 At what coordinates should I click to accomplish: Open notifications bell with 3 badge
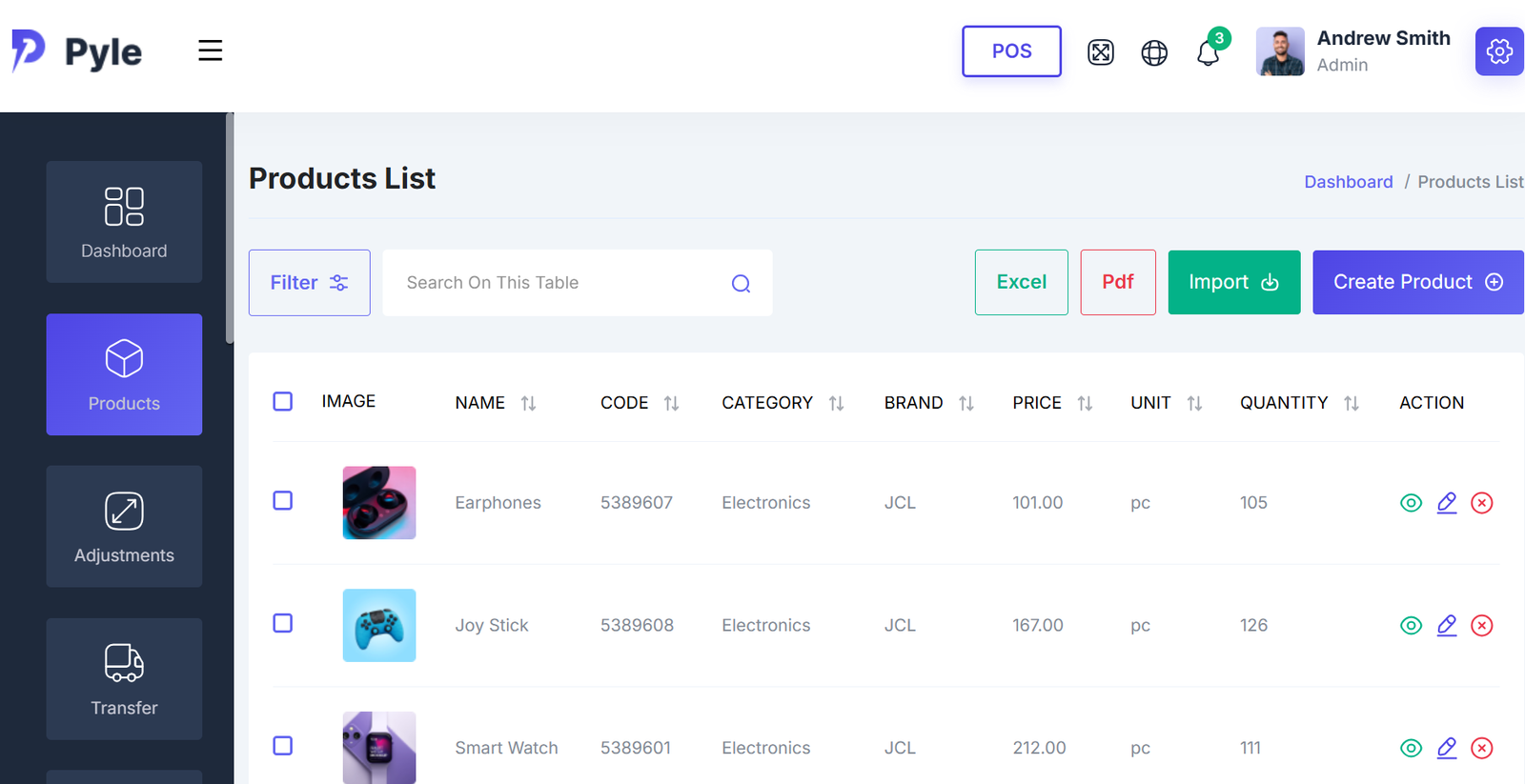(x=1209, y=52)
